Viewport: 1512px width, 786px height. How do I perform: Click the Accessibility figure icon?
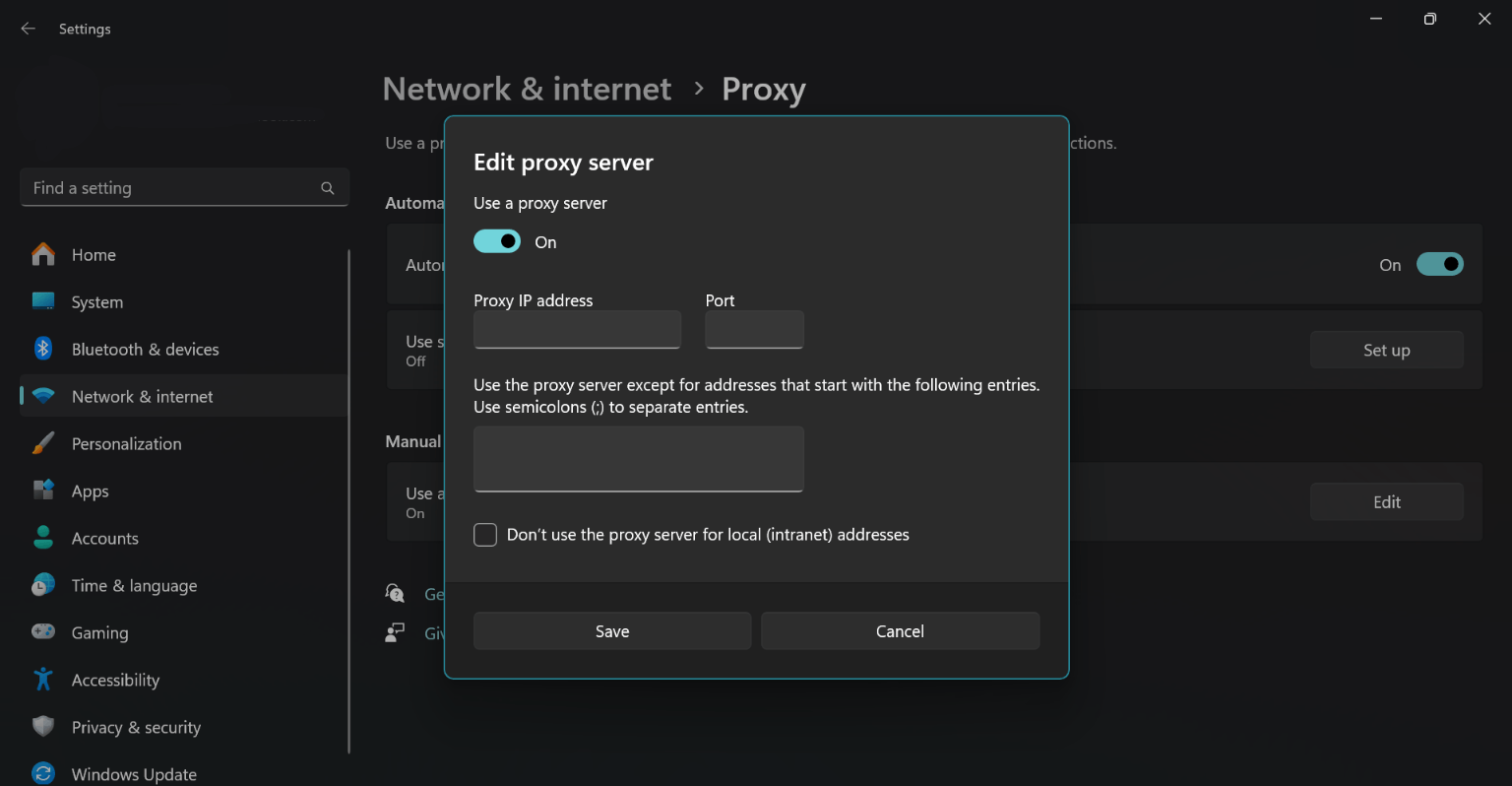[x=43, y=679]
